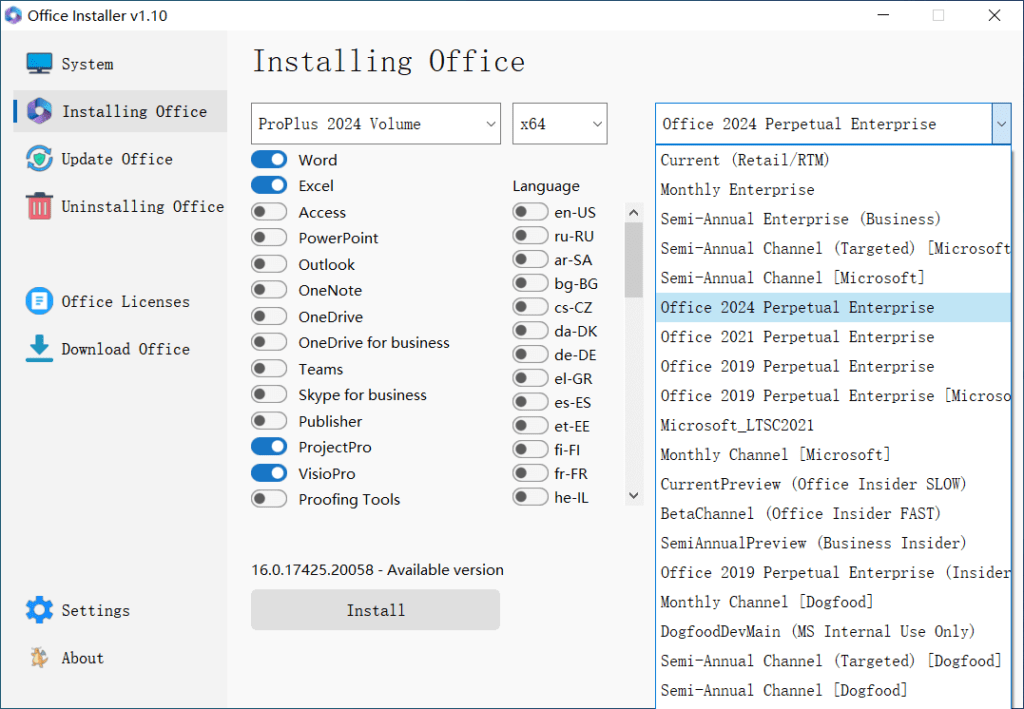Select Current (Retail/RTM) channel
Screen dimensions: 1024x709
point(833,160)
